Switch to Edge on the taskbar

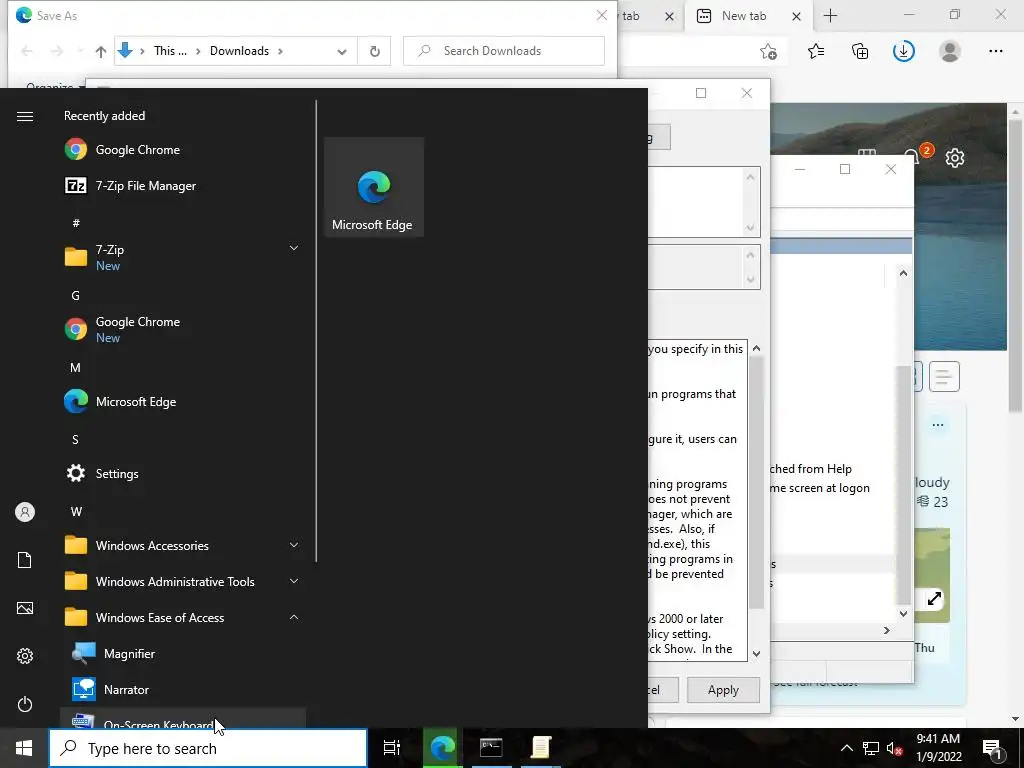coord(442,748)
